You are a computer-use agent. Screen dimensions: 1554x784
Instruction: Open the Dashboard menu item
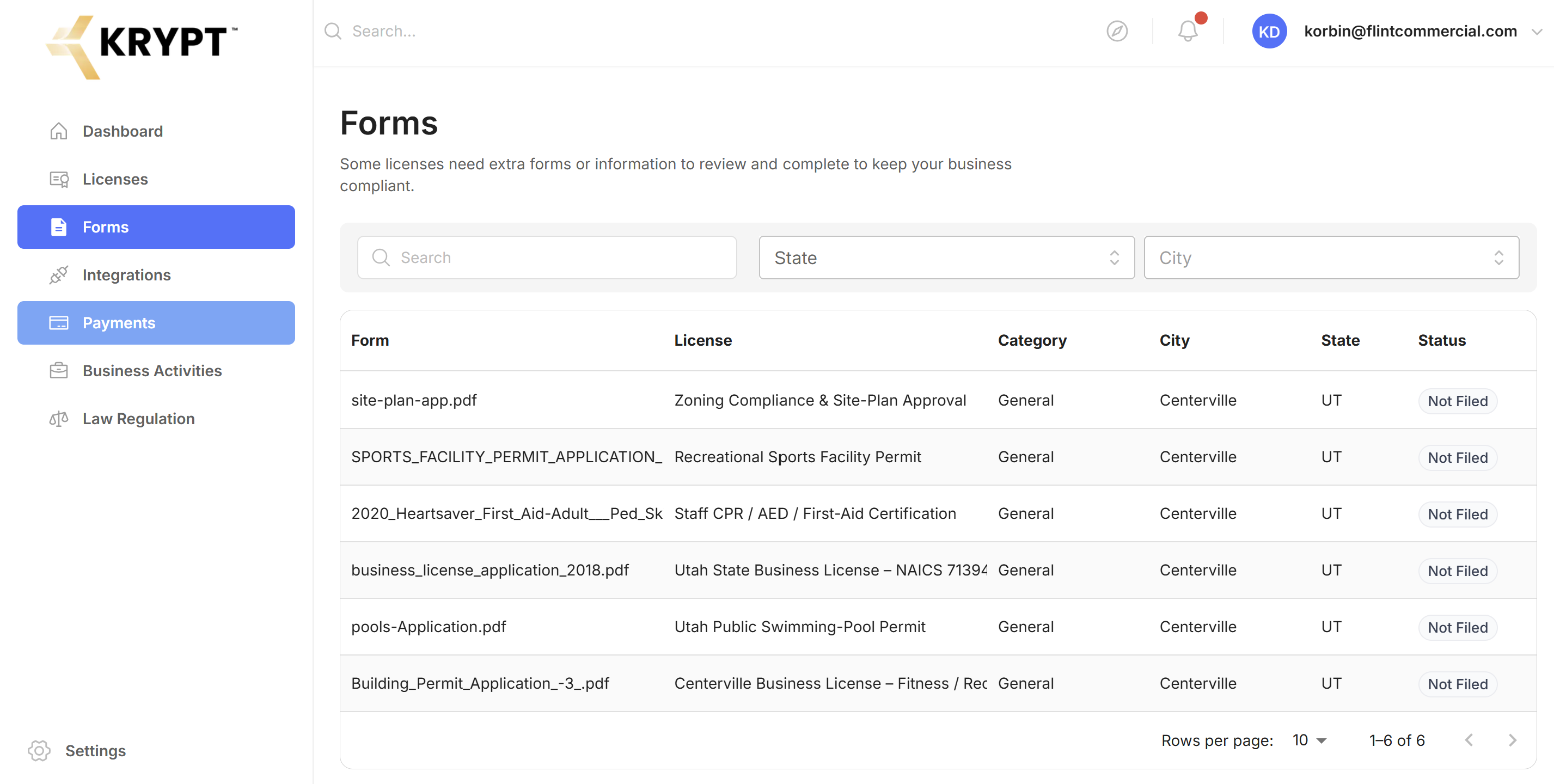click(x=156, y=131)
